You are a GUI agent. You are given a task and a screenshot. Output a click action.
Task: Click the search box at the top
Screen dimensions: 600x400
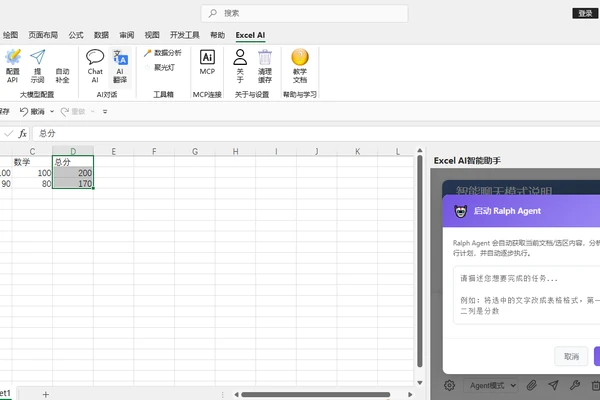[x=305, y=13]
